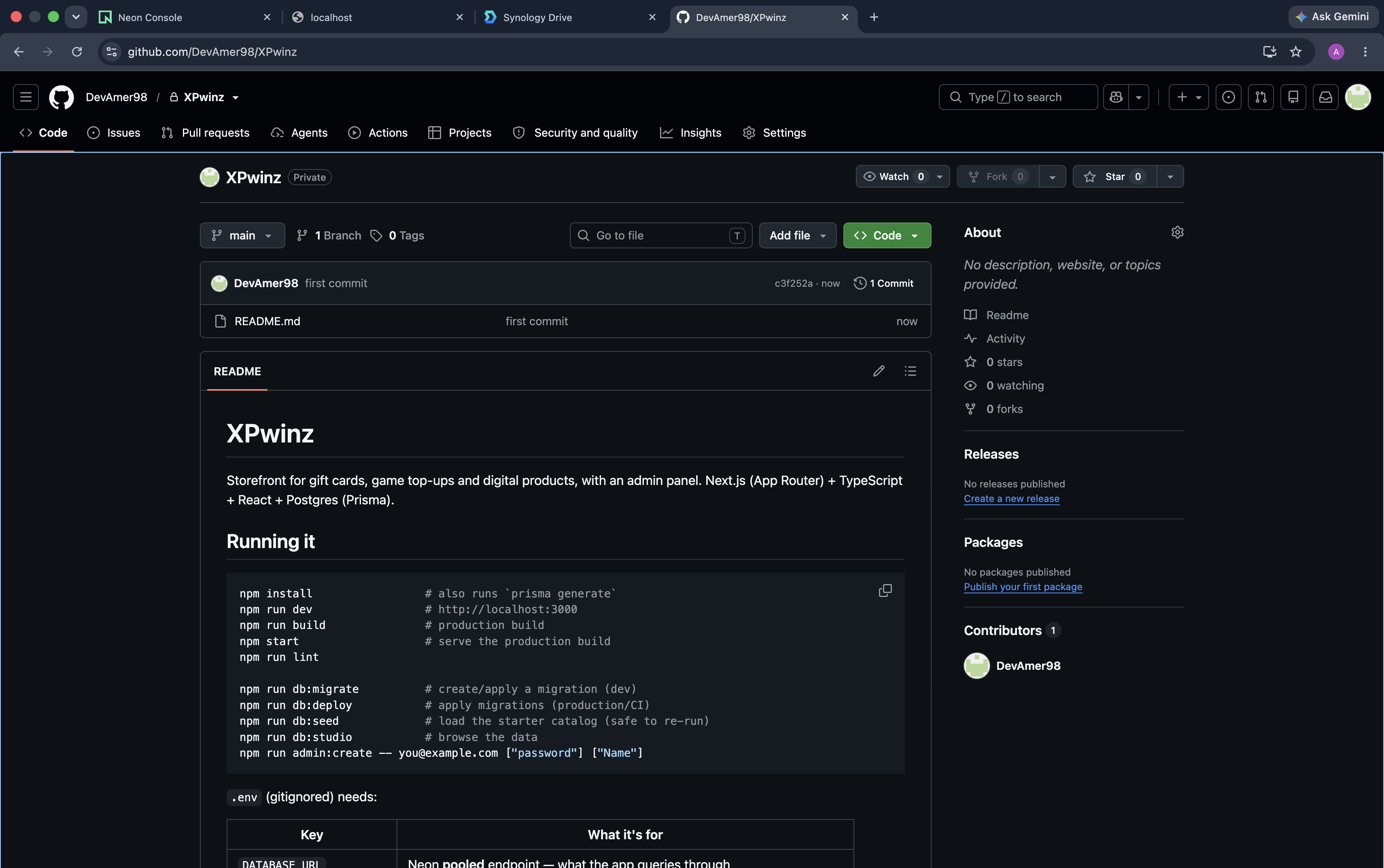Open the 0 Tags link
Image resolution: width=1384 pixels, height=868 pixels.
pos(397,235)
